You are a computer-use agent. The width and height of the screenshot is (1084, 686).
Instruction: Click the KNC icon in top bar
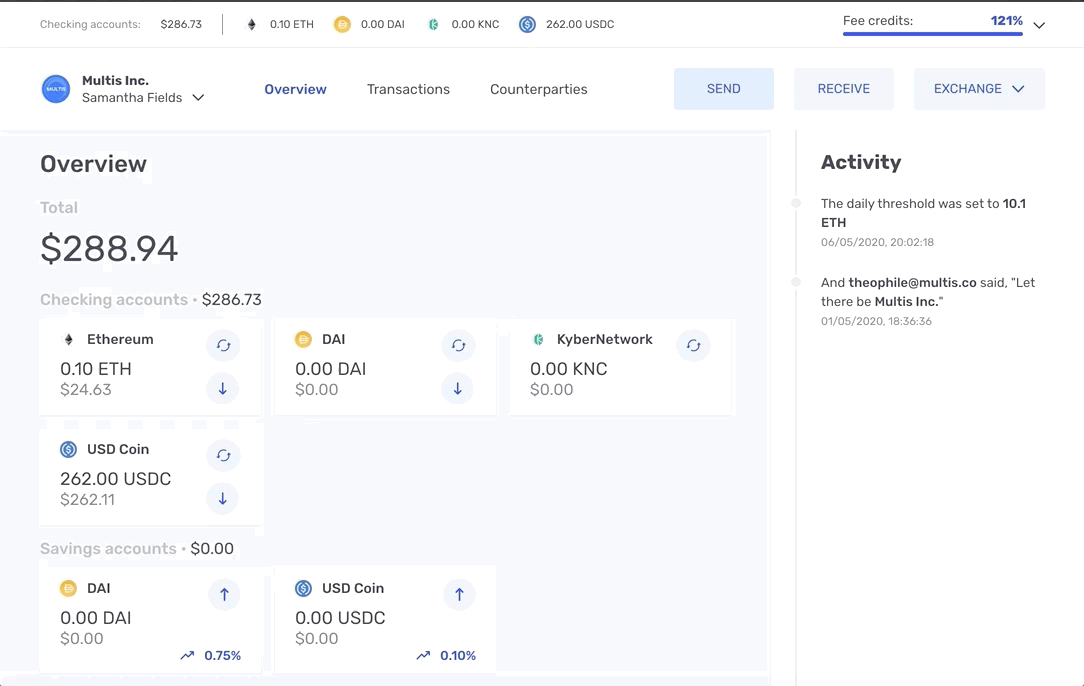point(433,24)
